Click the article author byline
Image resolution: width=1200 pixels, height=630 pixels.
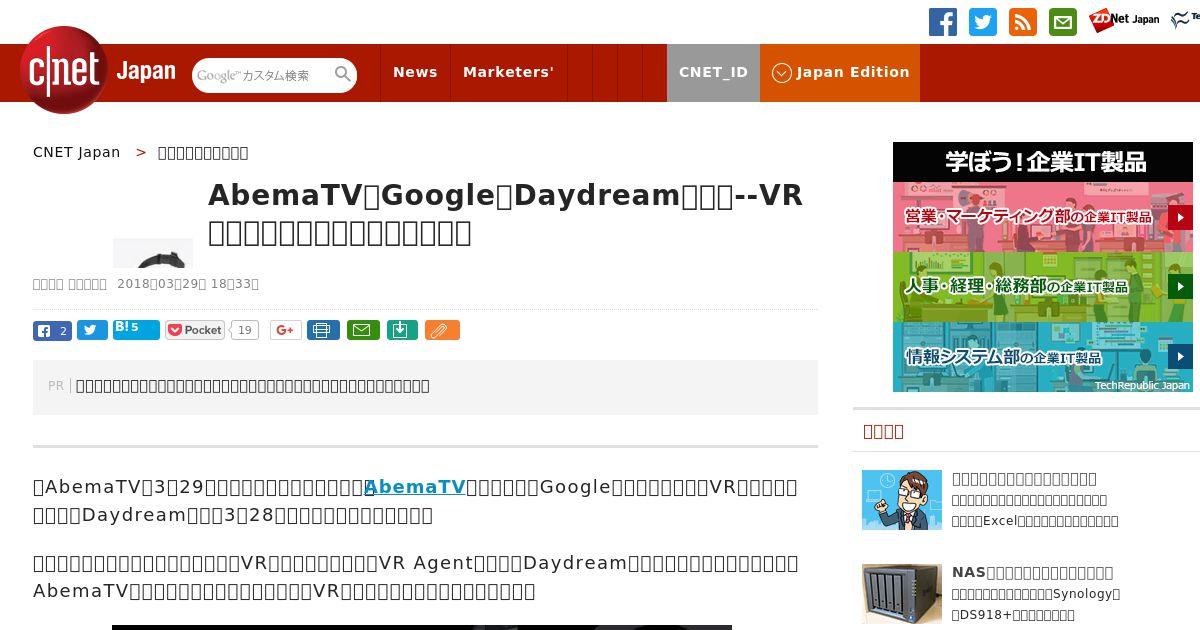click(x=70, y=283)
